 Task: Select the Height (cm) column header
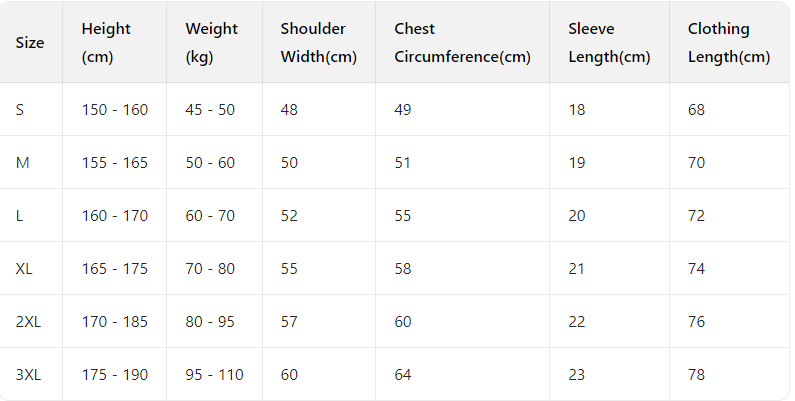(106, 43)
